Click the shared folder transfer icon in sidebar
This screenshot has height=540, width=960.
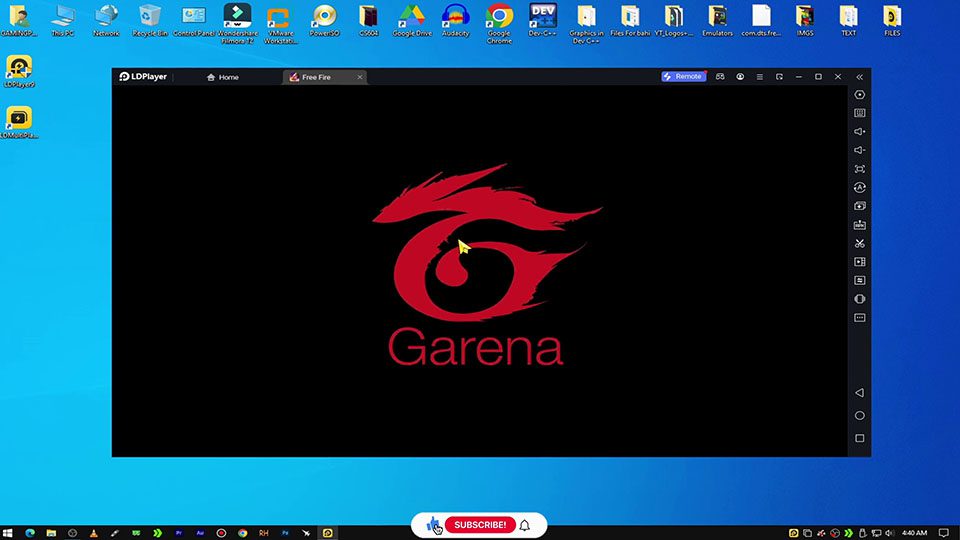click(860, 280)
